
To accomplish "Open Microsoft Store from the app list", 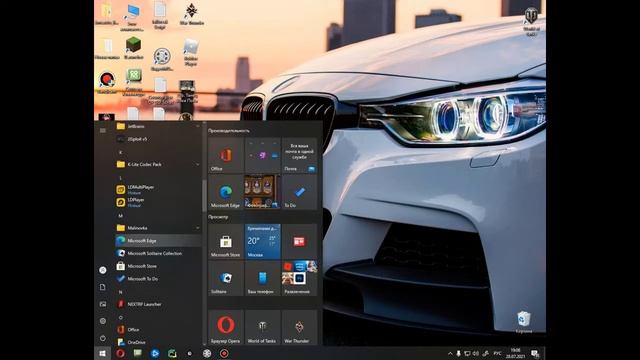I will [x=158, y=266].
